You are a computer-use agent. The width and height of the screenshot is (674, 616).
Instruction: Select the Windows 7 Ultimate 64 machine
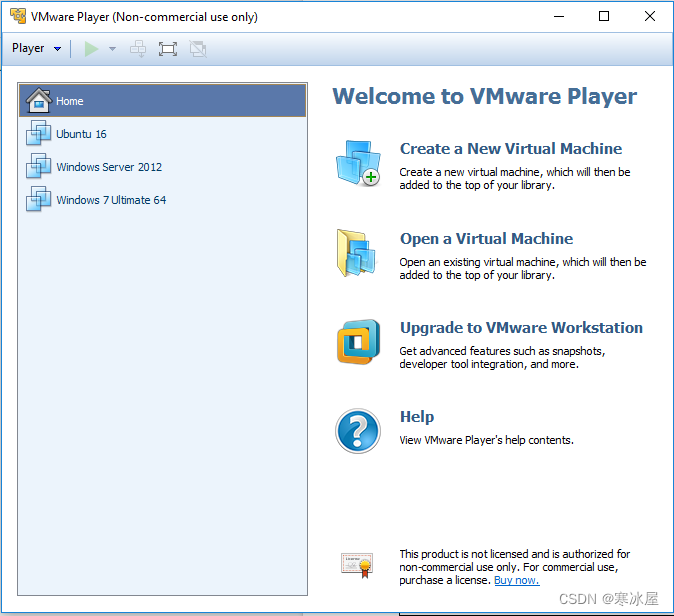(x=162, y=200)
